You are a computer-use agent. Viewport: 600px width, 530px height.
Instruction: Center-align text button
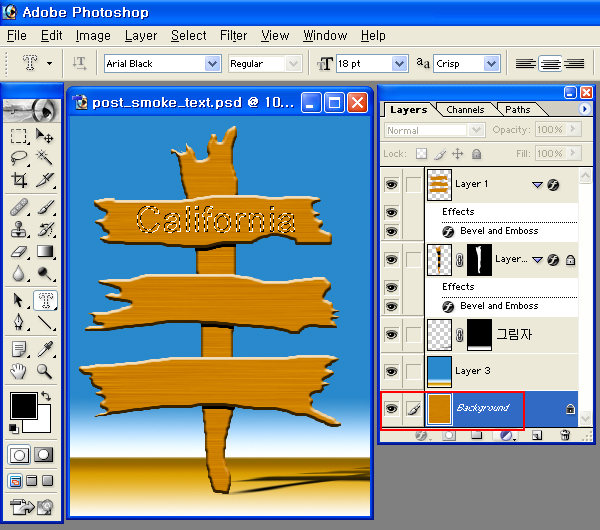click(x=550, y=63)
